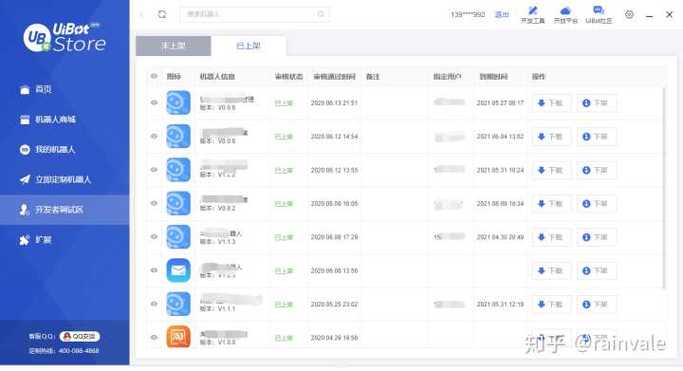Toggle eye icon for 2020.06.12 14:54 row
The image size is (683, 371).
(154, 136)
